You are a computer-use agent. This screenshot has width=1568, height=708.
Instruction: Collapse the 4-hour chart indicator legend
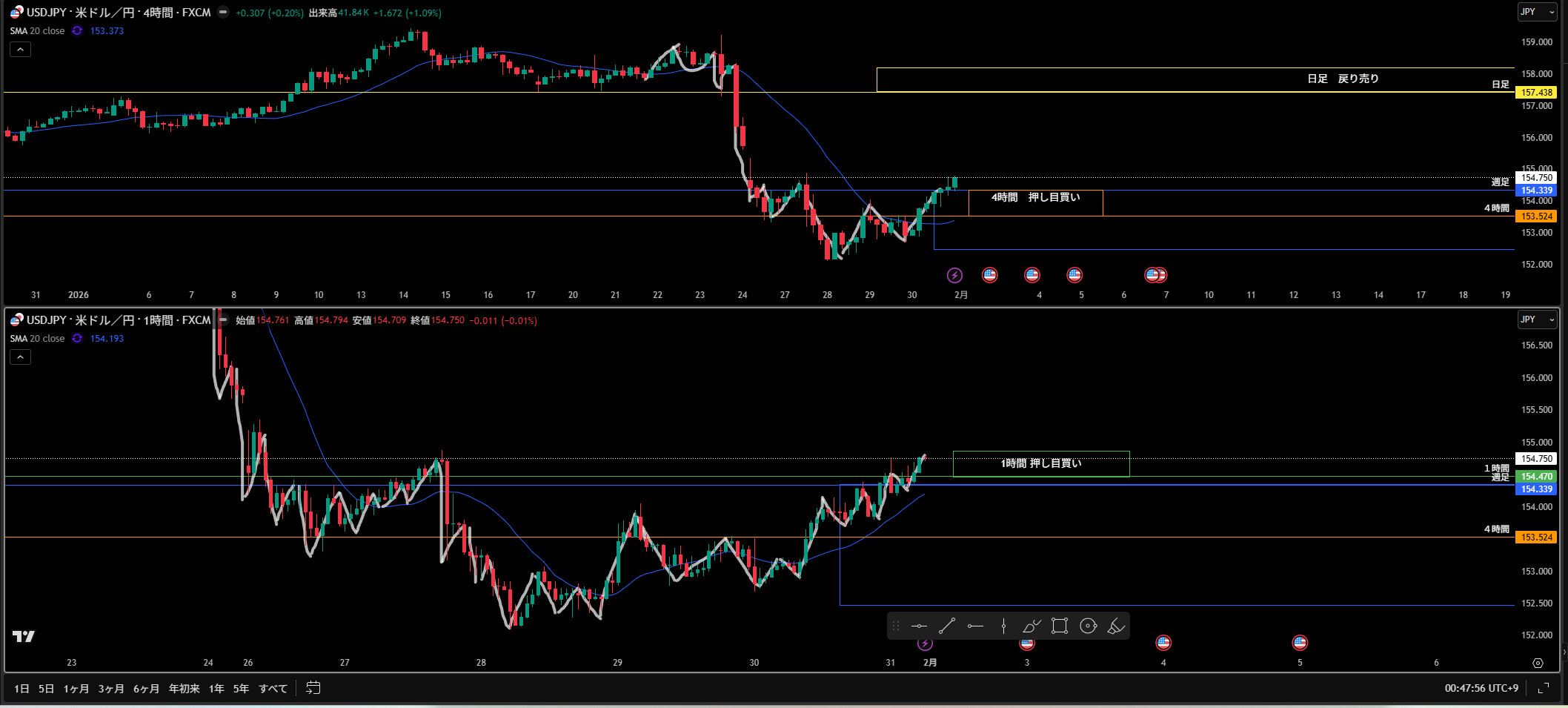[20, 50]
